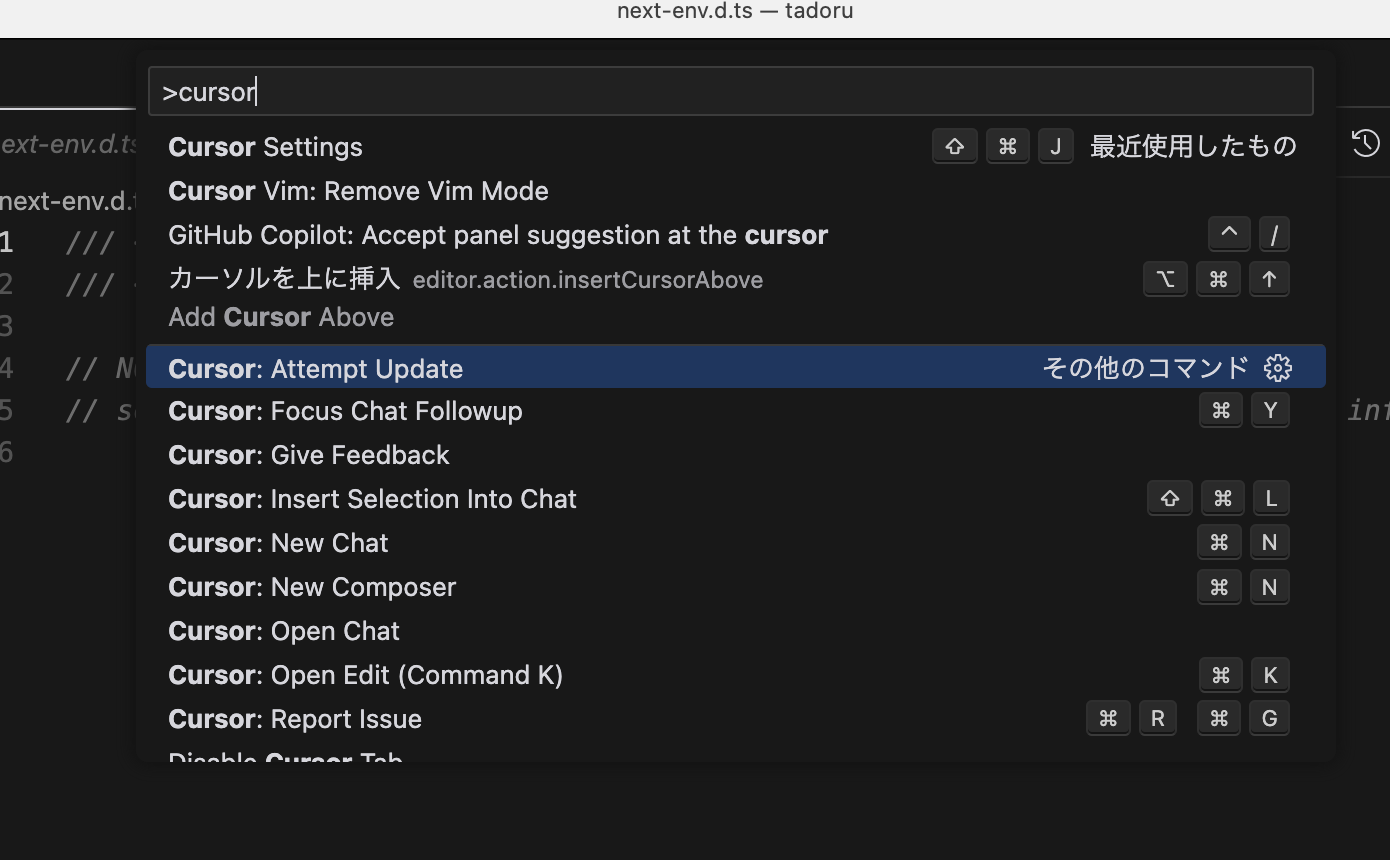1390x860 pixels.
Task: Run GitHub Copilot accept panel suggestion command
Action: (498, 235)
